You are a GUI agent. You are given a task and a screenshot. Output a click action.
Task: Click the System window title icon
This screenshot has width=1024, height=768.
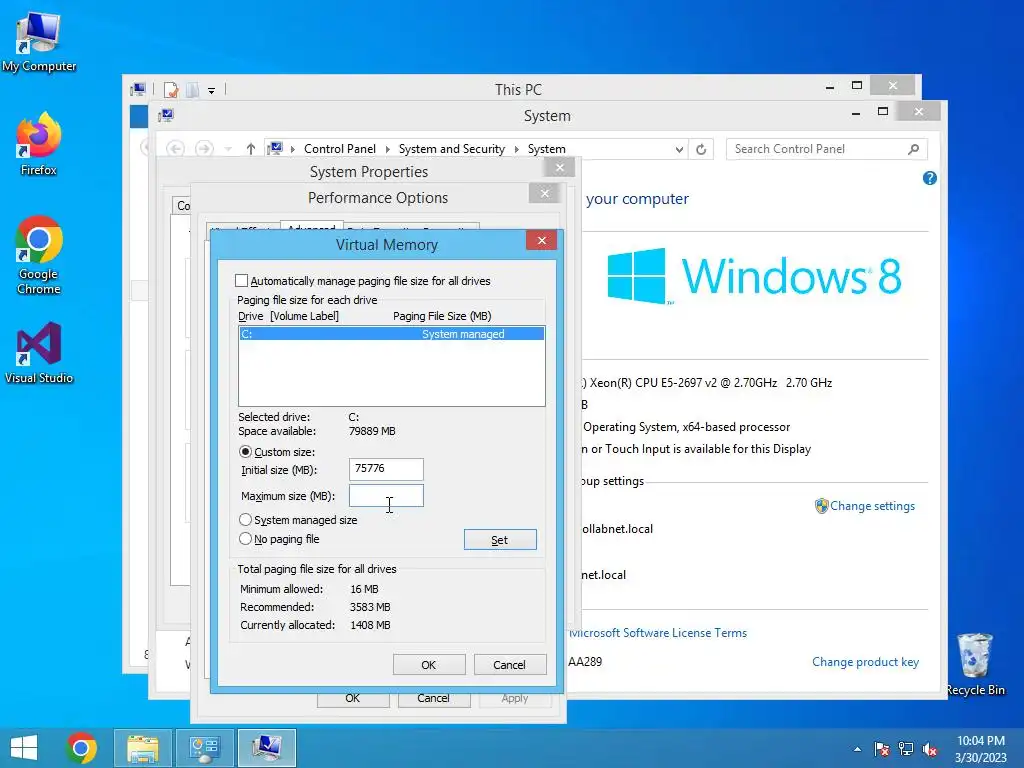pyautogui.click(x=167, y=116)
